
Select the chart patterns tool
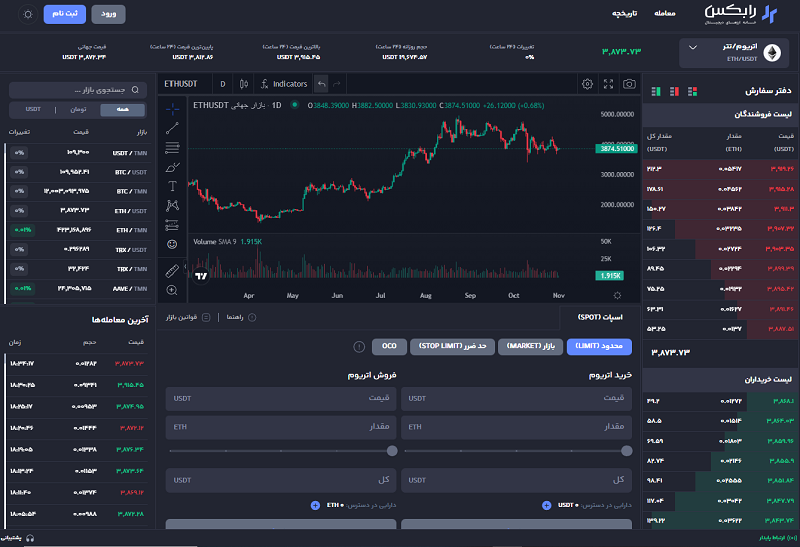(172, 206)
